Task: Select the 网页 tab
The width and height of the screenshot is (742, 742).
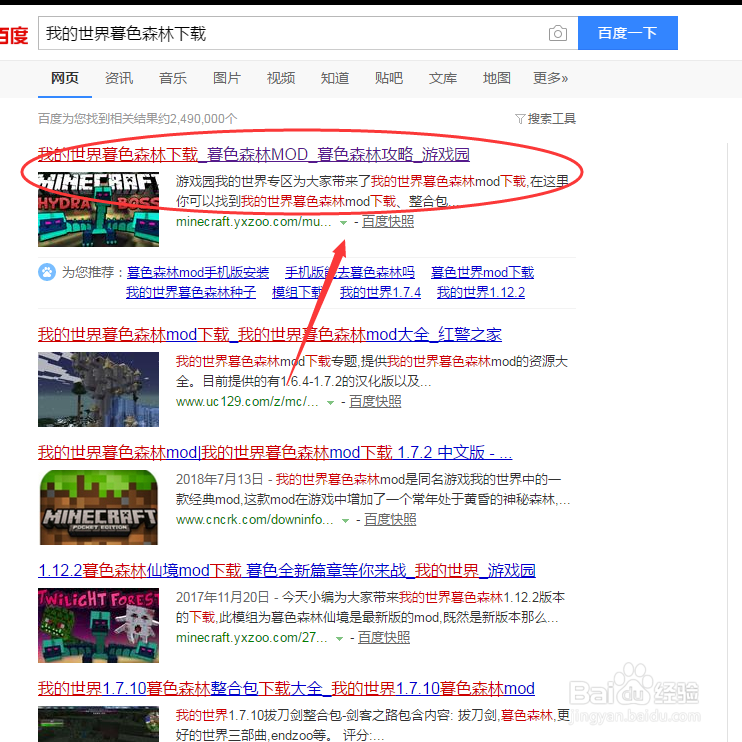Action: tap(65, 78)
